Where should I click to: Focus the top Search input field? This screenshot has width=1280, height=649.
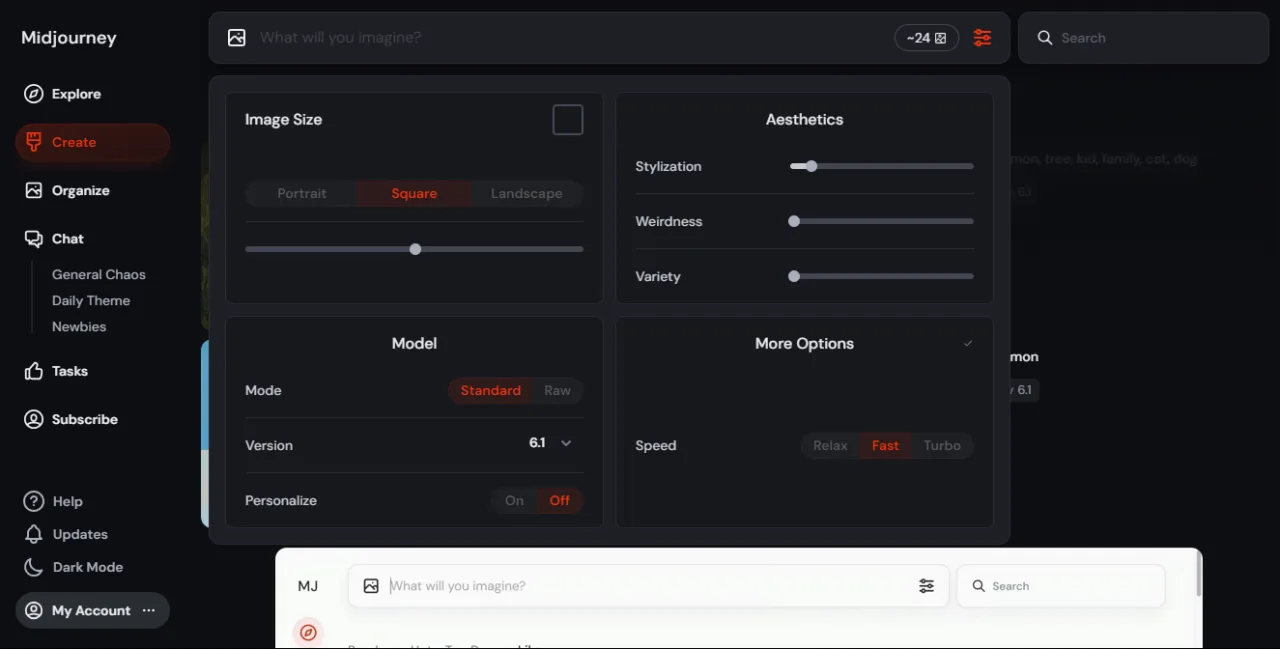pyautogui.click(x=1143, y=38)
